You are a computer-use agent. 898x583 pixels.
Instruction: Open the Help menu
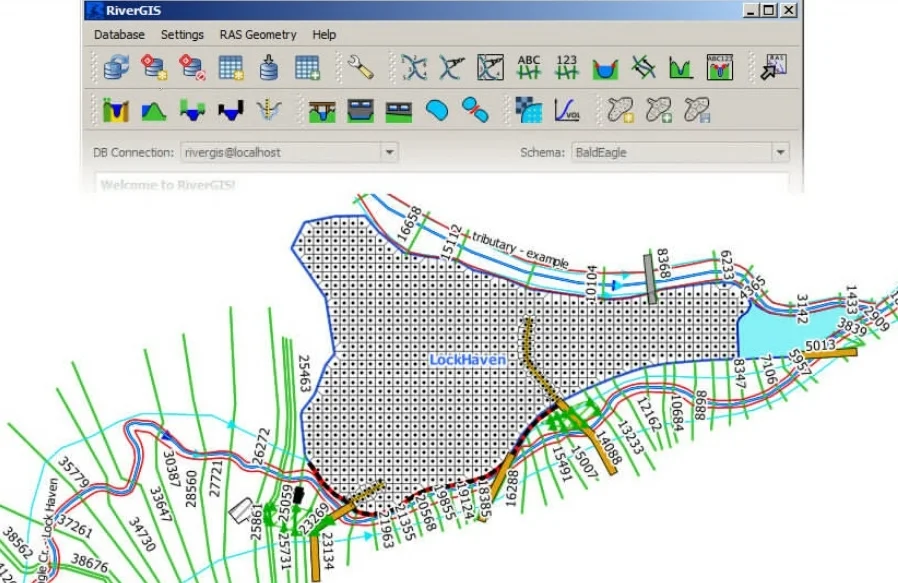click(x=323, y=34)
